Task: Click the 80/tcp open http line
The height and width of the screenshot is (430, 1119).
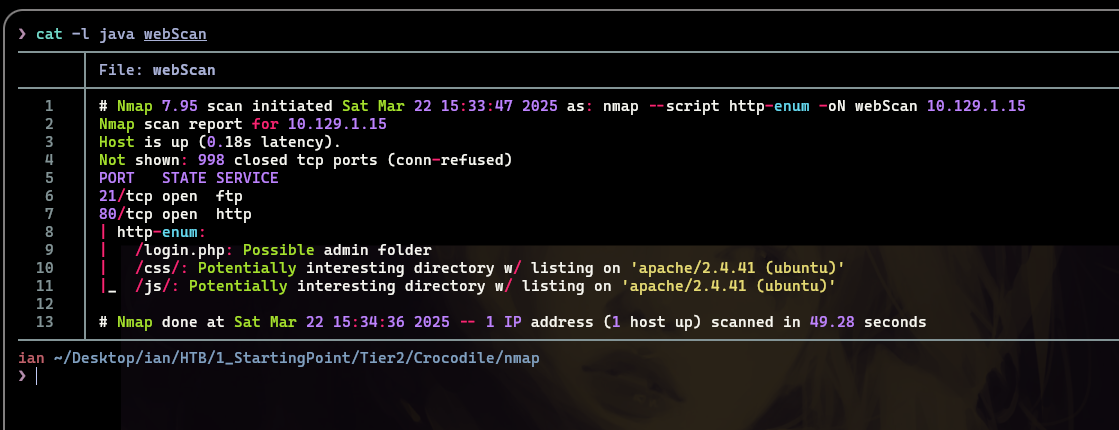Action: click(175, 214)
